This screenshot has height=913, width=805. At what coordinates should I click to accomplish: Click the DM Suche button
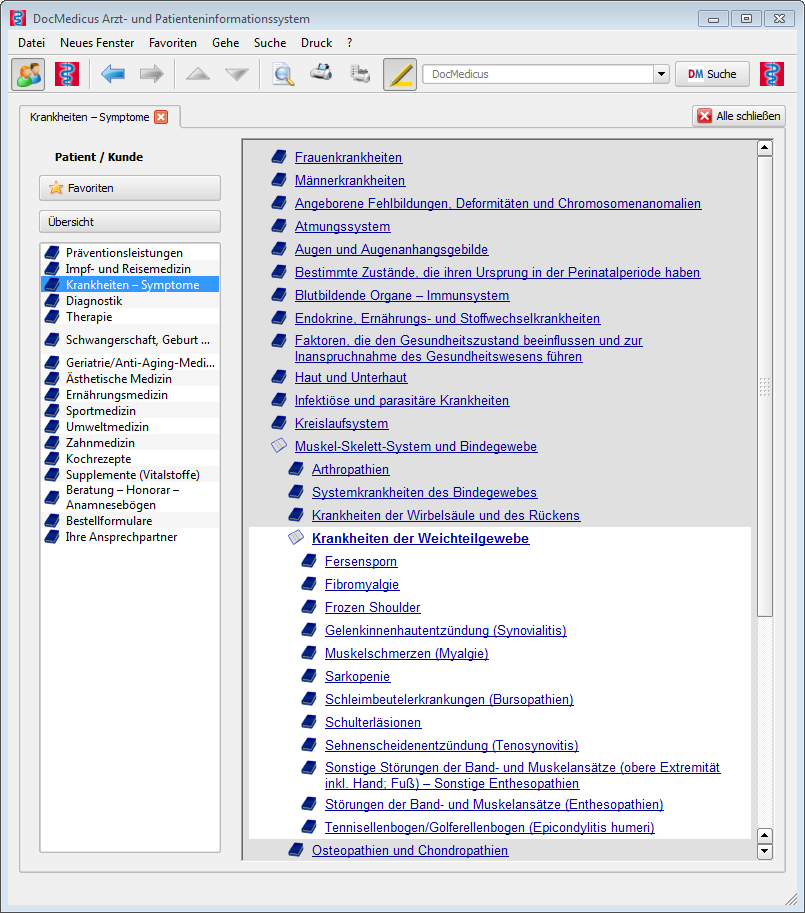pos(712,74)
